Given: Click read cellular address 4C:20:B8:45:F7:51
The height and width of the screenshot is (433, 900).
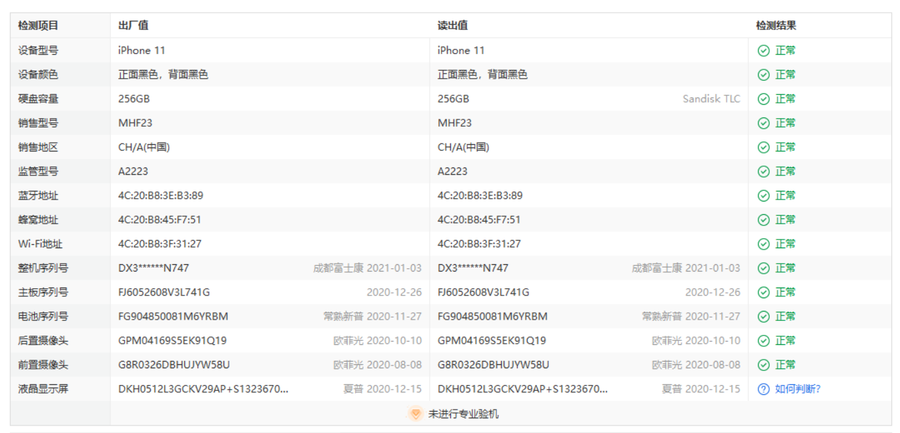Looking at the screenshot, I should 479,220.
